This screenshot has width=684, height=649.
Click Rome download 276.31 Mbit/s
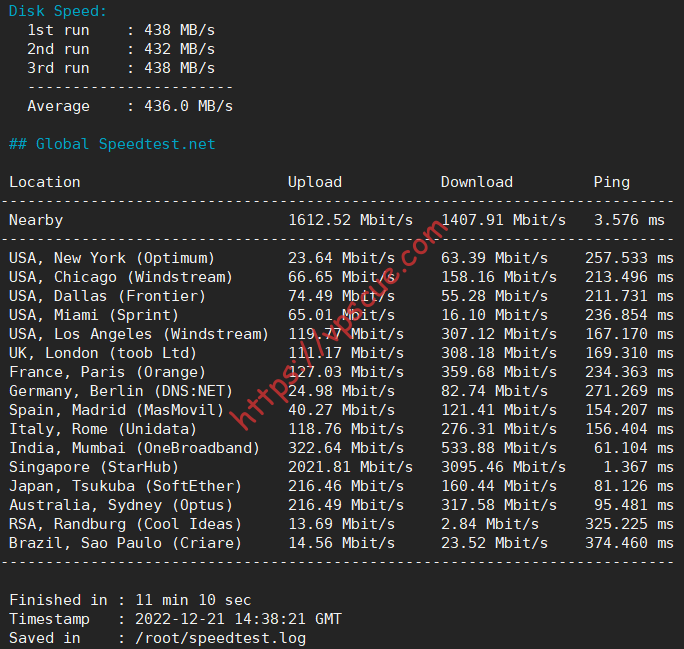tap(499, 429)
